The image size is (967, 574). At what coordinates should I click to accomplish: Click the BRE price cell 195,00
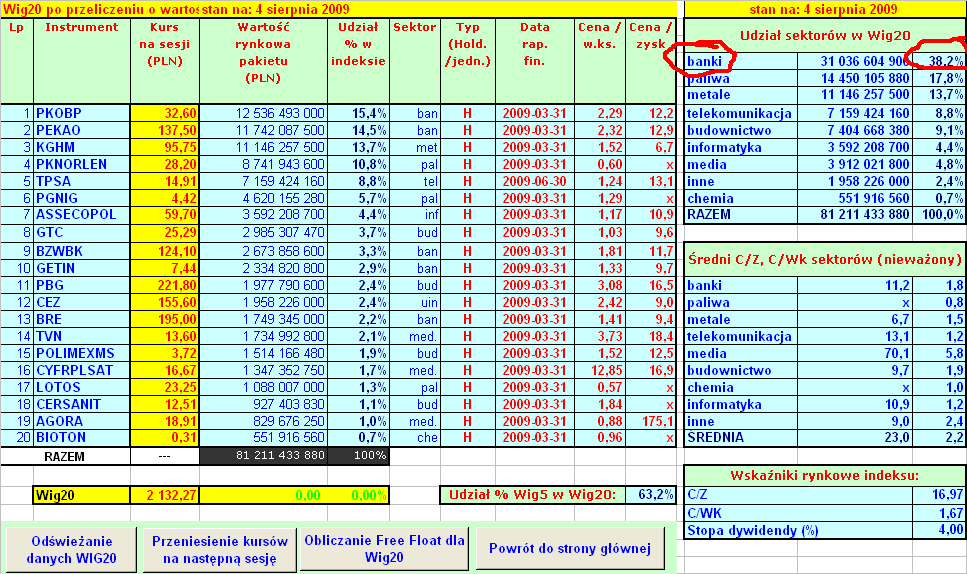pos(165,319)
